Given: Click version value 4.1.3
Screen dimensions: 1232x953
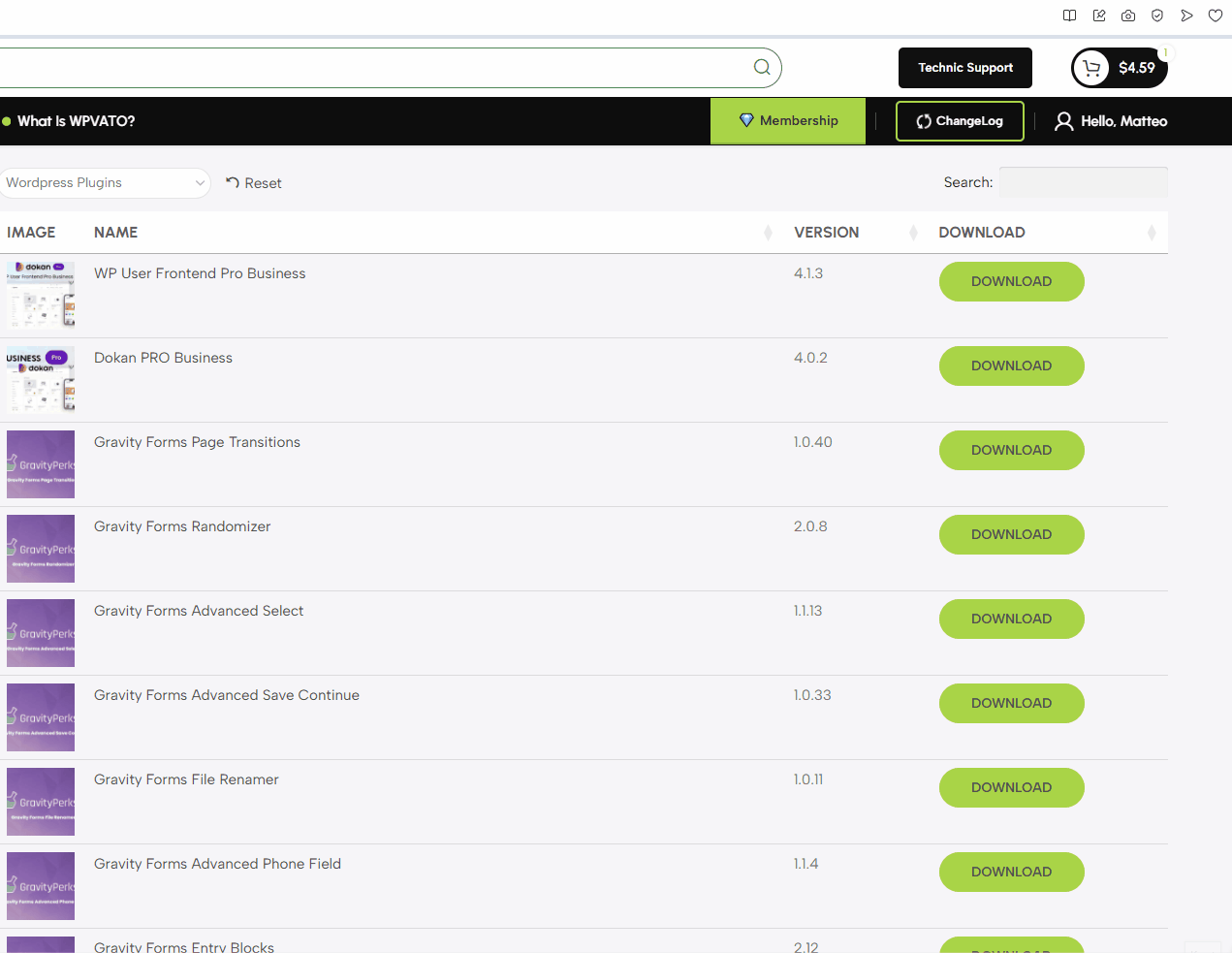Looking at the screenshot, I should pyautogui.click(x=808, y=273).
